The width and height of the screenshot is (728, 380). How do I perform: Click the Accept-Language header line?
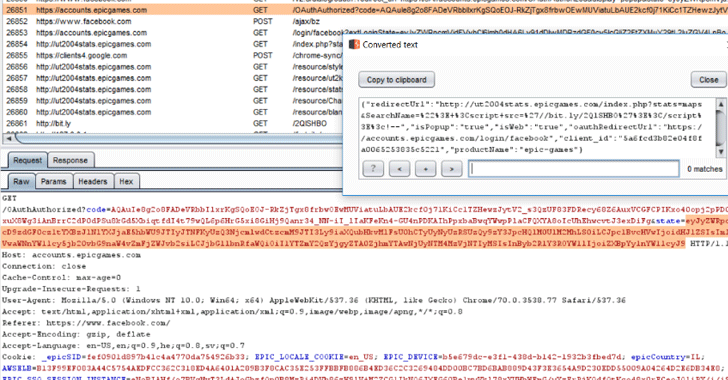pos(123,346)
